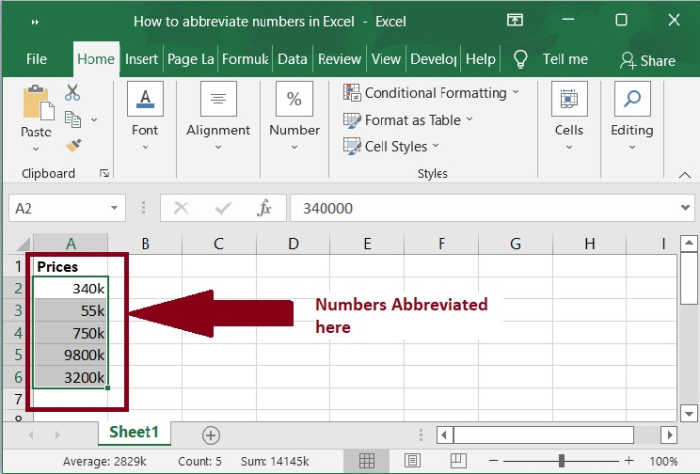Open the Number format percent icon

(x=294, y=100)
